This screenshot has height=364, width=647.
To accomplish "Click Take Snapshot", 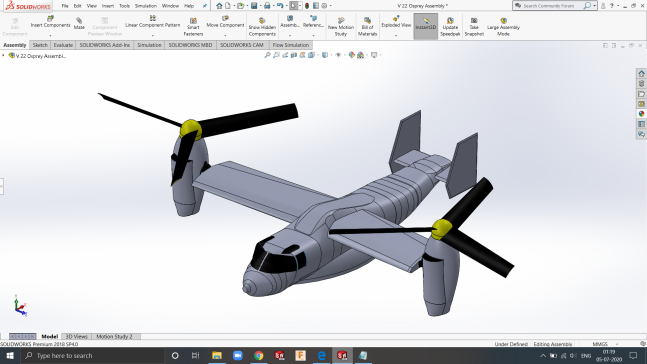I will pyautogui.click(x=474, y=27).
